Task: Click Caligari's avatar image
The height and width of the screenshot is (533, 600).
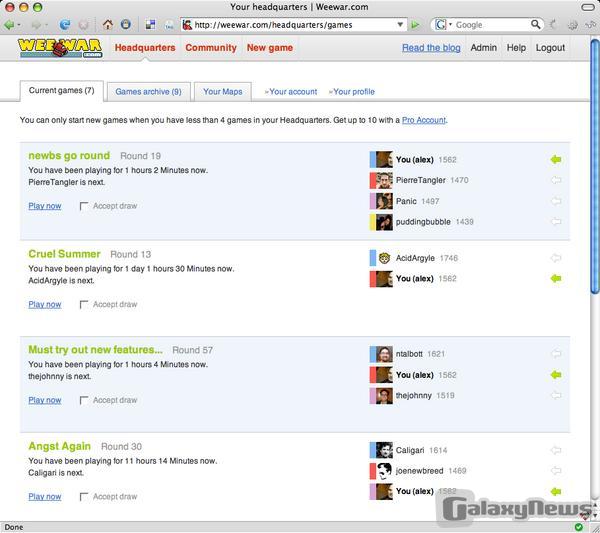Action: click(383, 451)
